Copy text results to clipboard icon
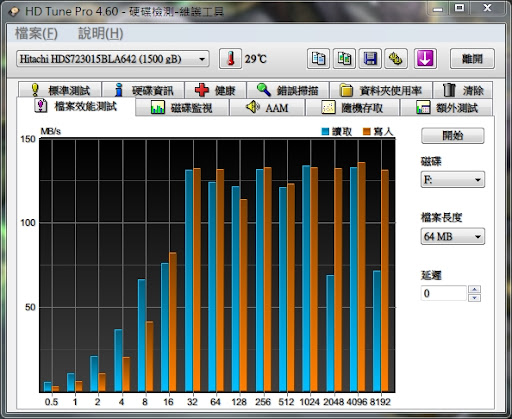Viewport: 512px width, 419px height. pyautogui.click(x=318, y=59)
